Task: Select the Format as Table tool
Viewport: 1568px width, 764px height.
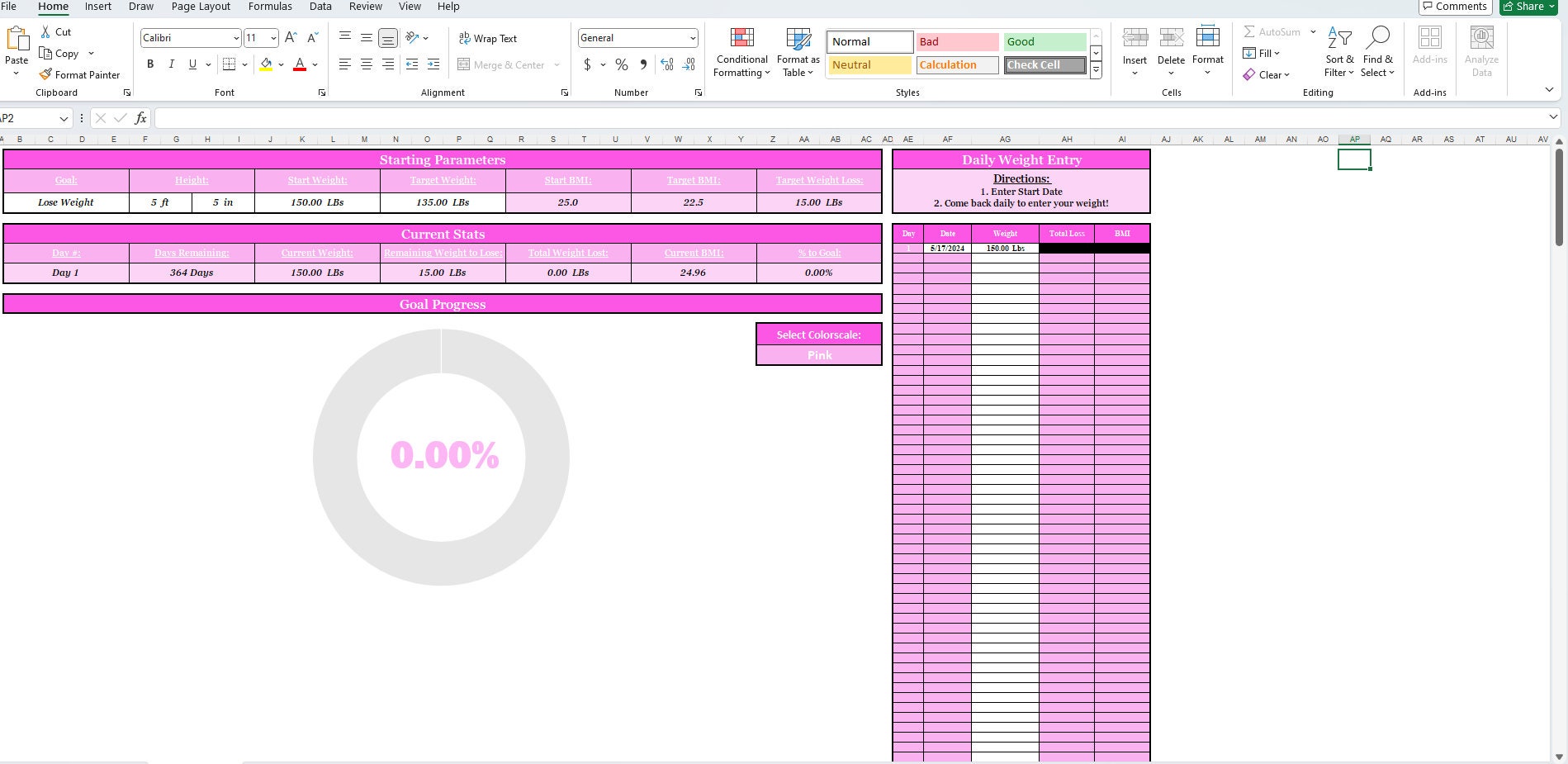Action: tap(797, 51)
